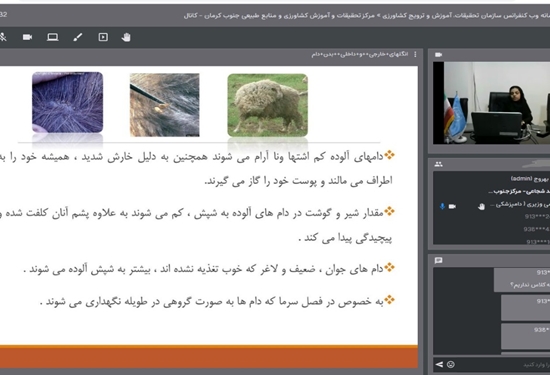Screen dimensions: 550x375
Task: Click blue microphone icon beside attendee
Action: click(442, 206)
